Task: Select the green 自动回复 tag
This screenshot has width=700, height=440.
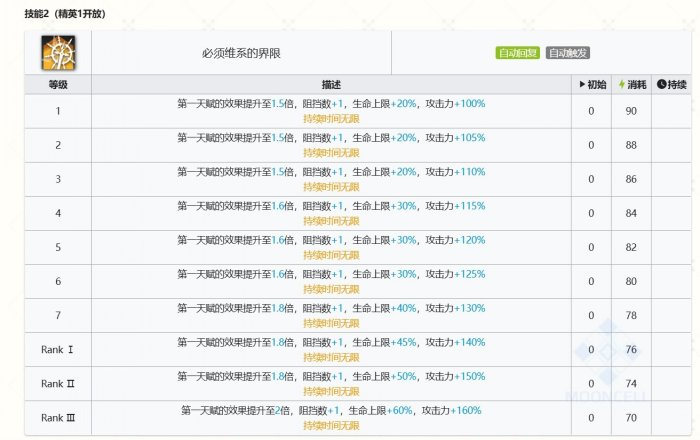Action: tap(518, 52)
